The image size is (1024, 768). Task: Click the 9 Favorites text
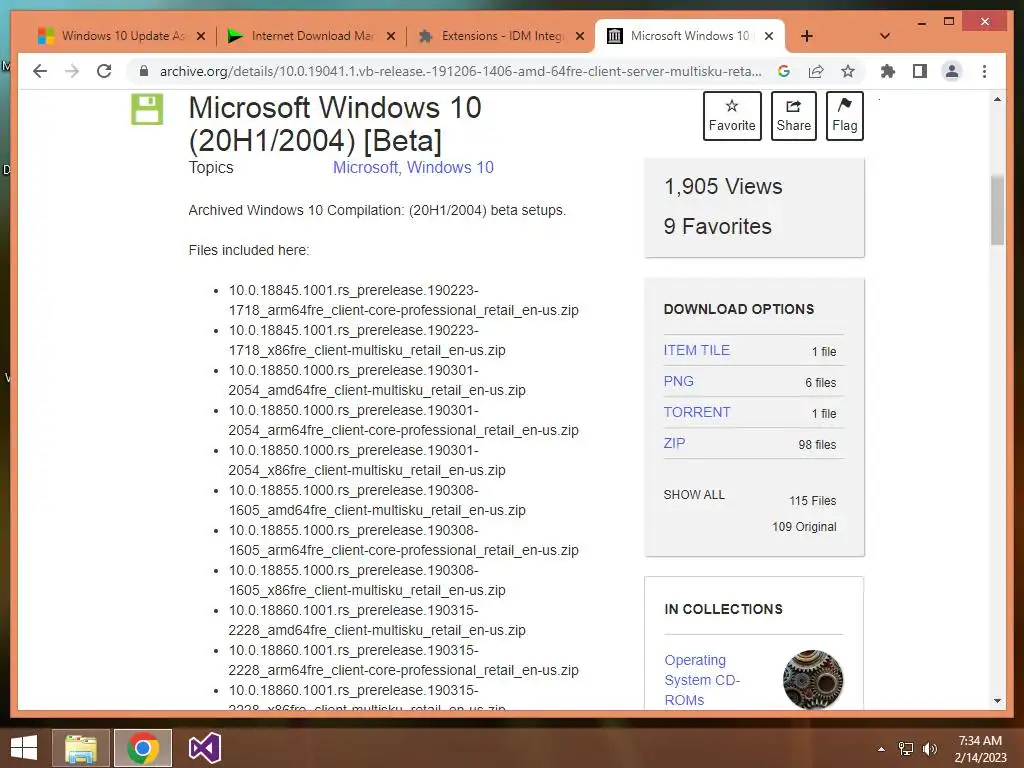click(x=718, y=227)
